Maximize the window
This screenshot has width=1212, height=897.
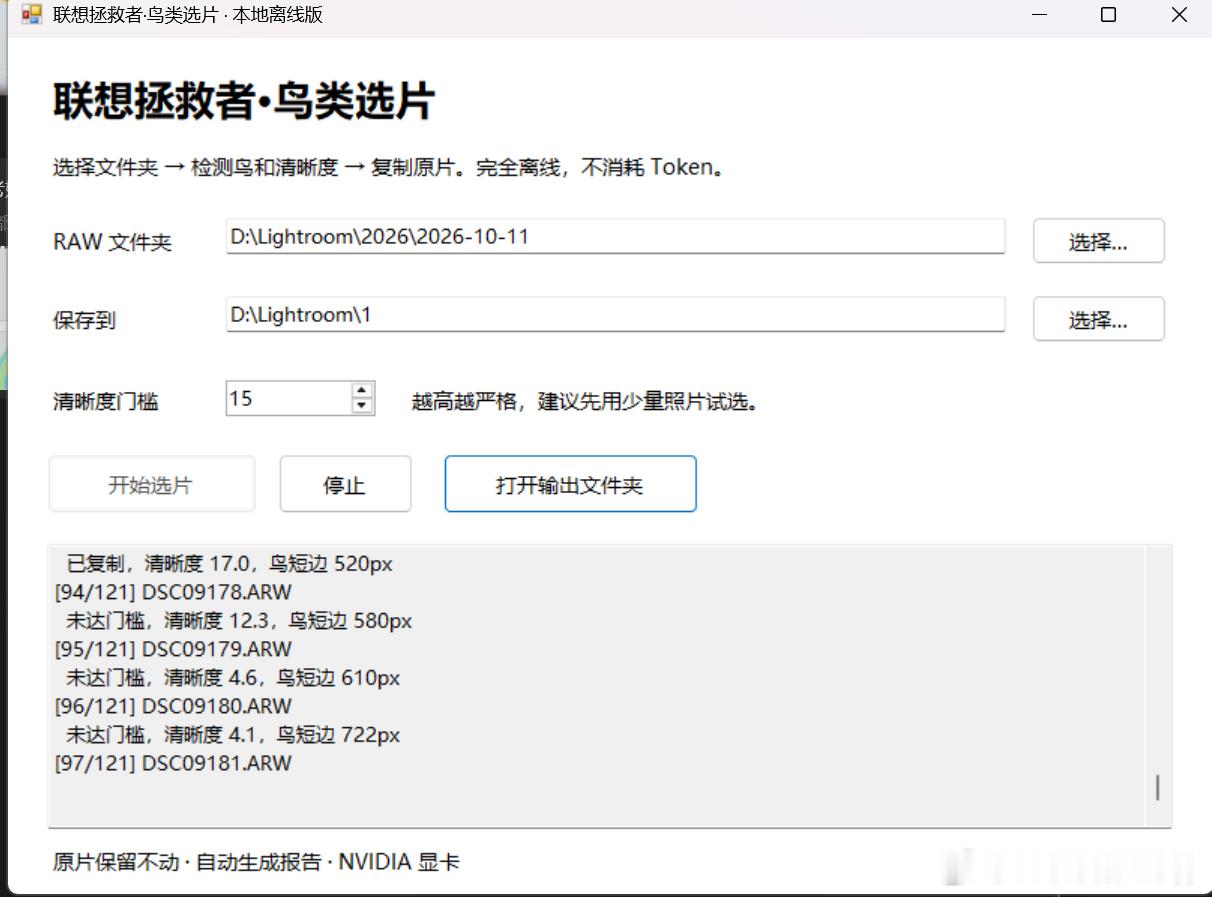tap(1108, 15)
